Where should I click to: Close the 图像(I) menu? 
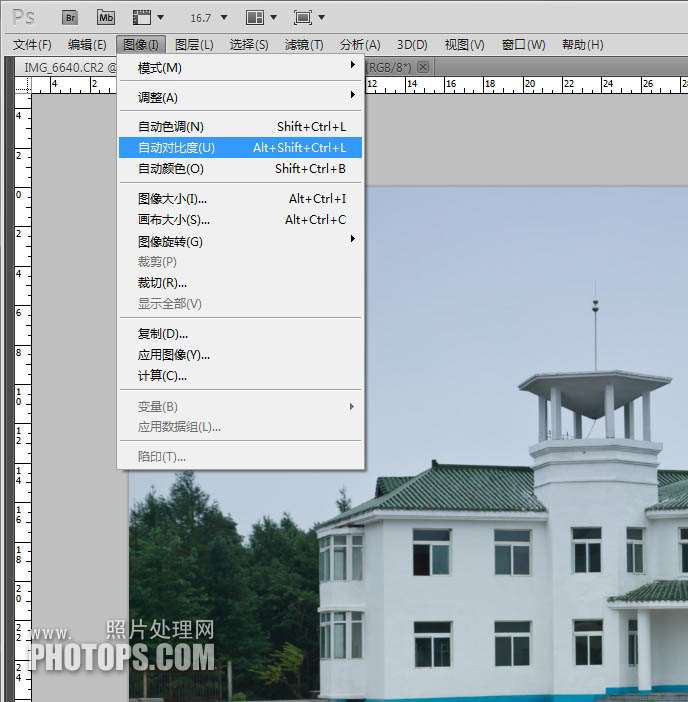tap(141, 45)
